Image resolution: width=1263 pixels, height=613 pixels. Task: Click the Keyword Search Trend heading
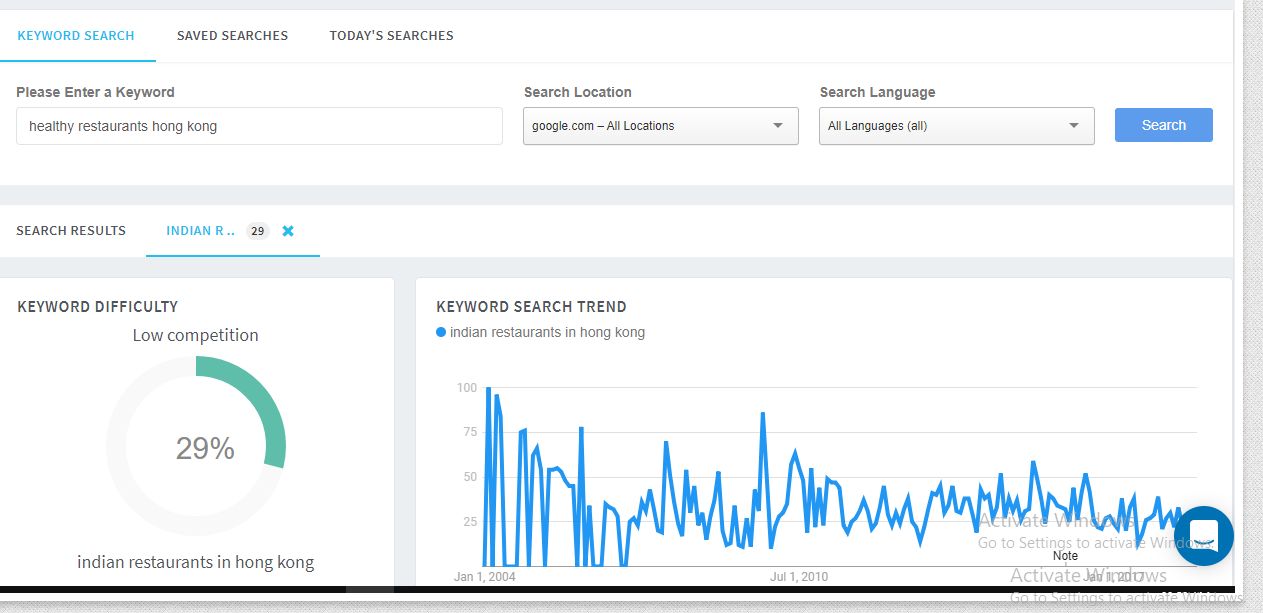pyautogui.click(x=531, y=307)
